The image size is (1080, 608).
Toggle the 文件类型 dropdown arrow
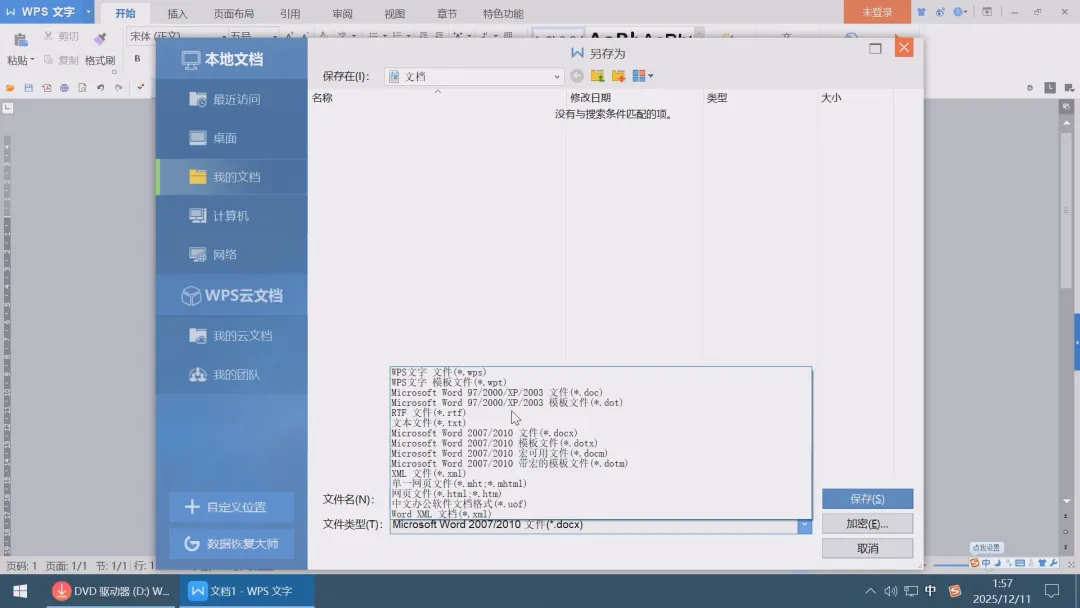click(x=804, y=525)
